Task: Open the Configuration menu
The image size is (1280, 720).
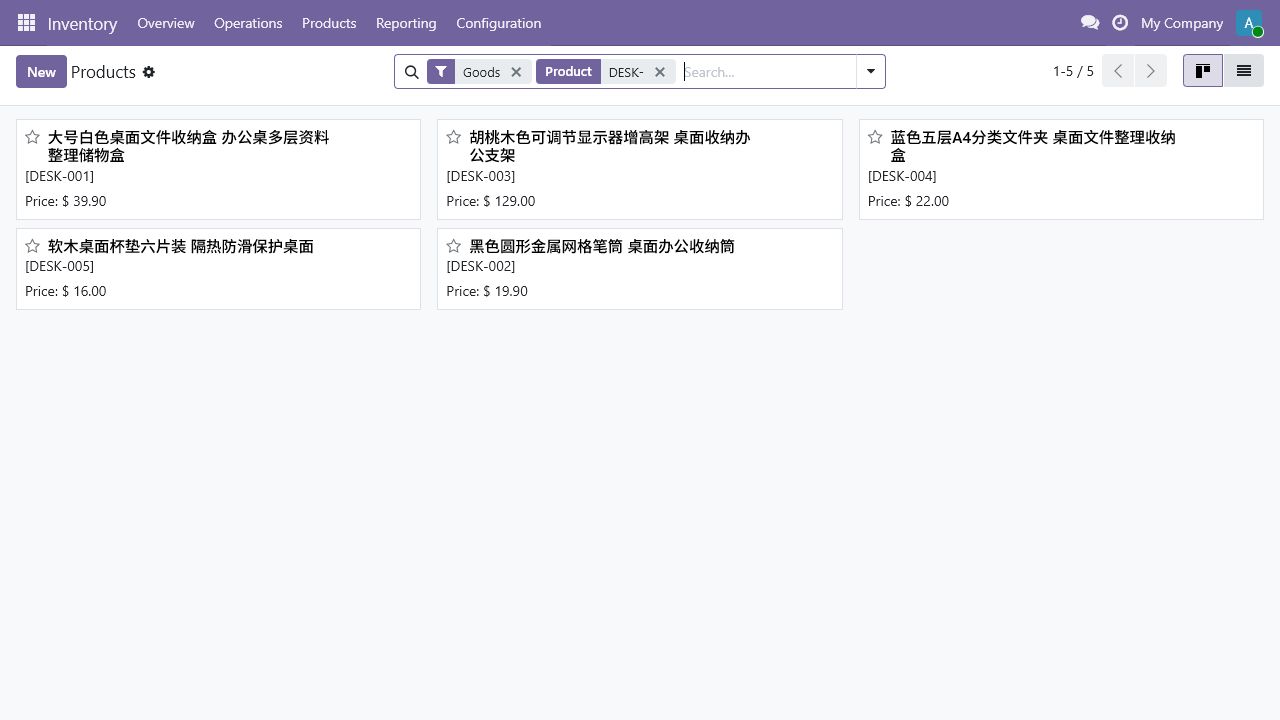Action: pos(498,23)
